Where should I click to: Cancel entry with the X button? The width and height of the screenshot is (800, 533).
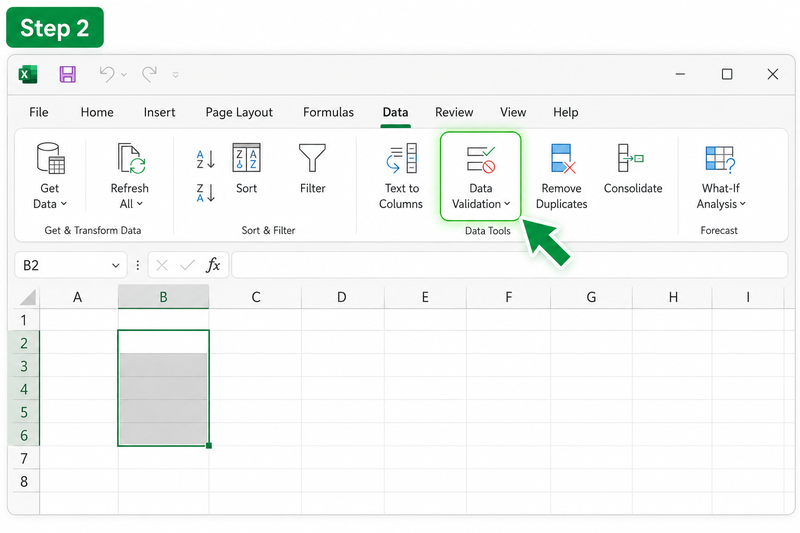pos(162,265)
